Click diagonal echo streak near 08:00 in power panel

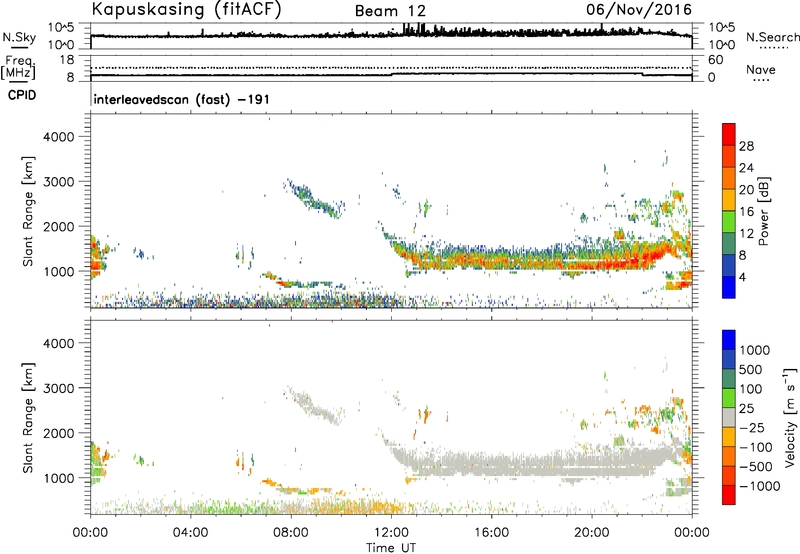point(314,199)
